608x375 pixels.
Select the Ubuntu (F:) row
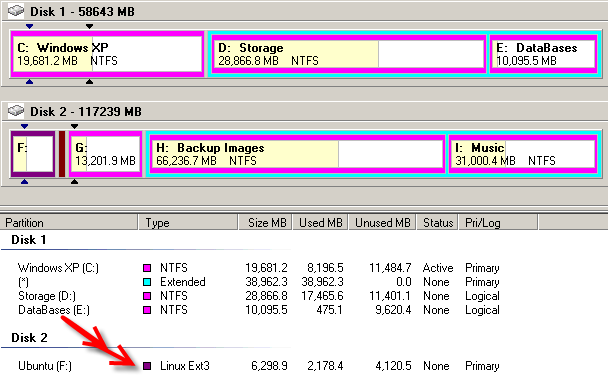tap(259, 366)
